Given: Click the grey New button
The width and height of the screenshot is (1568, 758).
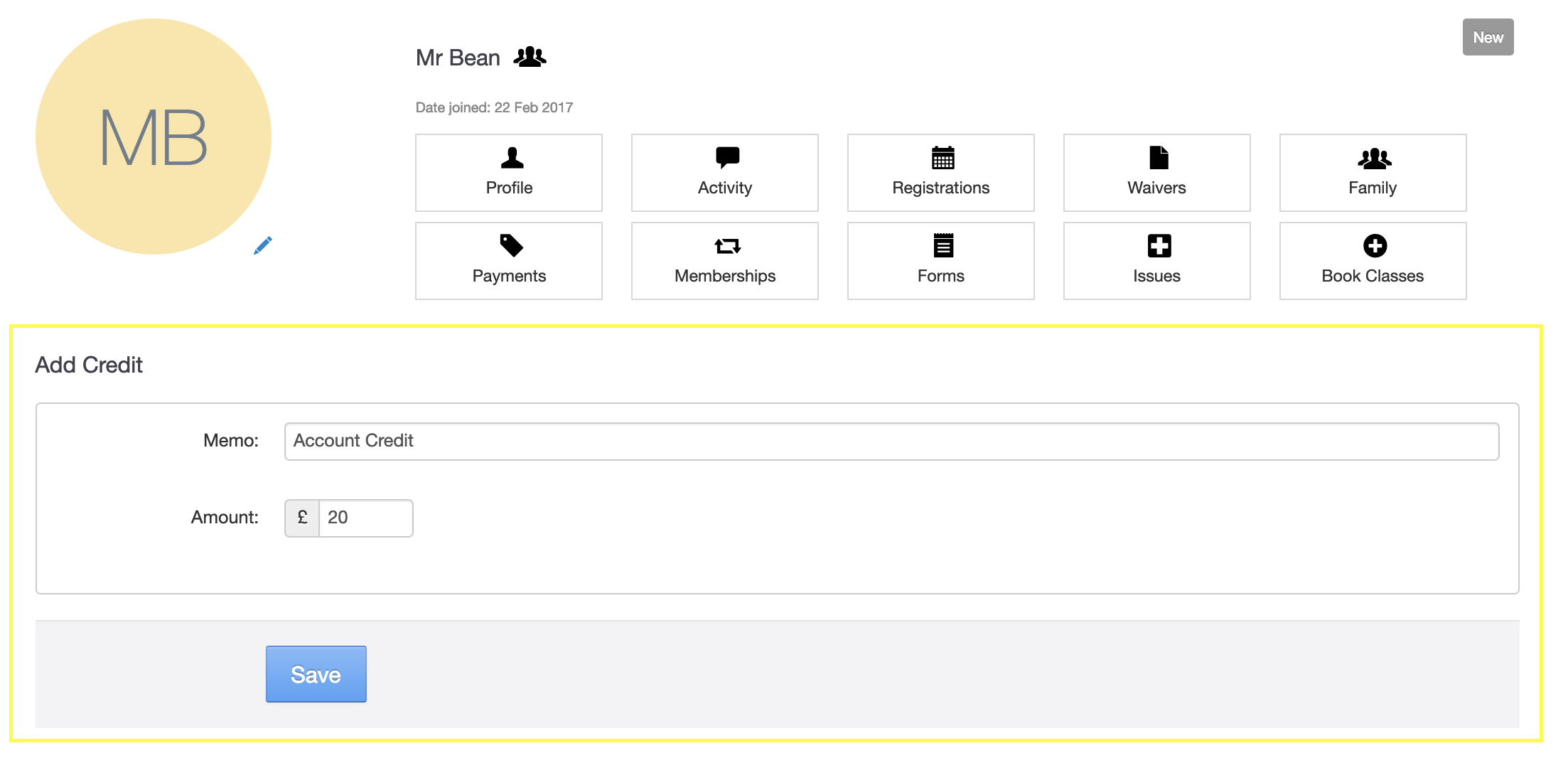Looking at the screenshot, I should (x=1488, y=37).
